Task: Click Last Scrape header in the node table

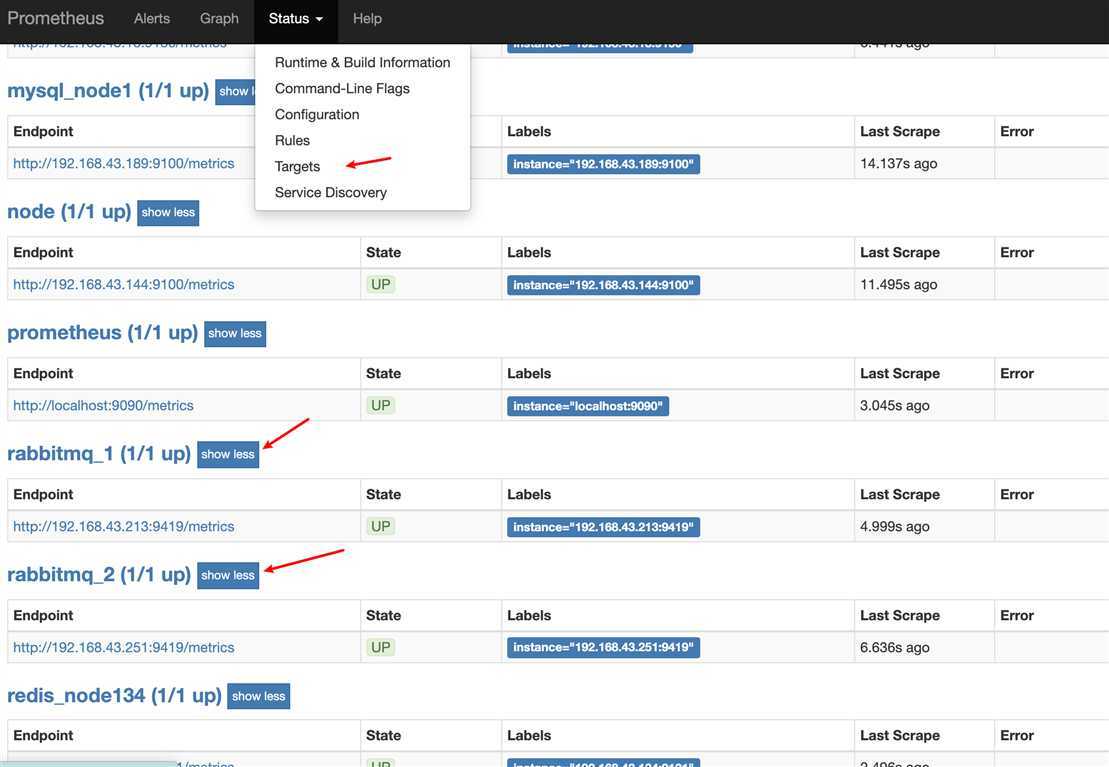Action: click(900, 253)
